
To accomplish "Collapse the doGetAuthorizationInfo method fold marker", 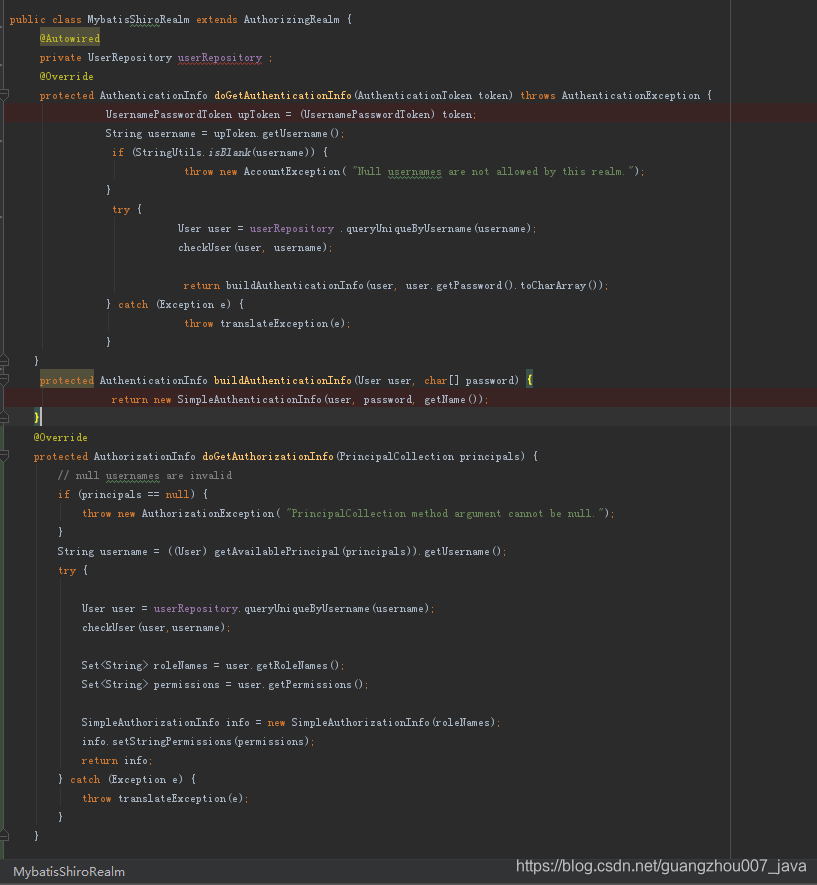I will [x=4, y=455].
